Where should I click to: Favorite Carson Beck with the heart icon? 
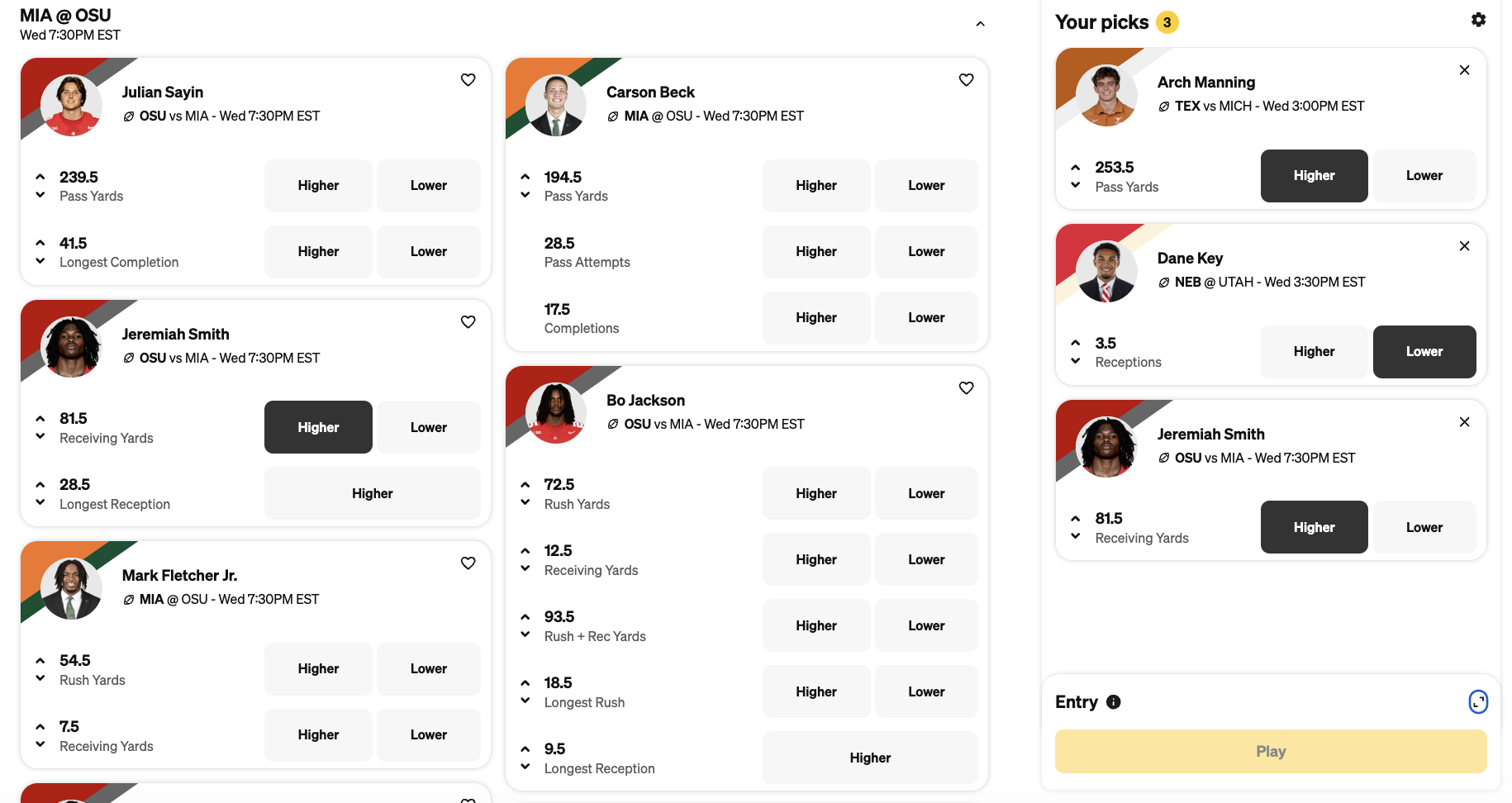point(966,80)
